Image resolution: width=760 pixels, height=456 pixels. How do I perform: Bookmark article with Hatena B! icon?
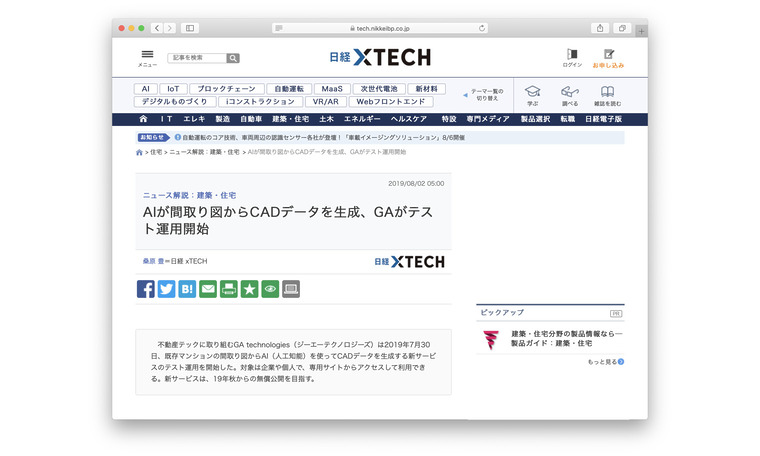tap(187, 289)
